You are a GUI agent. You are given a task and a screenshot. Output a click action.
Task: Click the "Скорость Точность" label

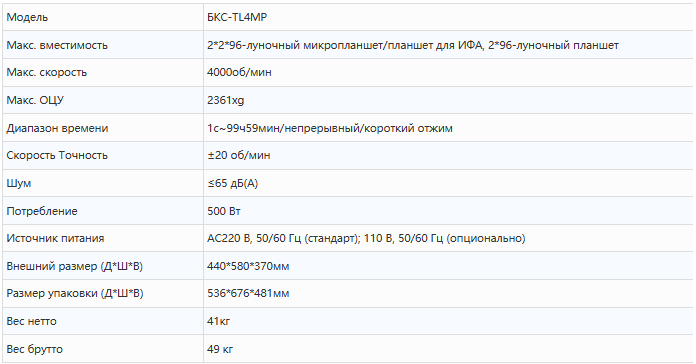(x=57, y=155)
